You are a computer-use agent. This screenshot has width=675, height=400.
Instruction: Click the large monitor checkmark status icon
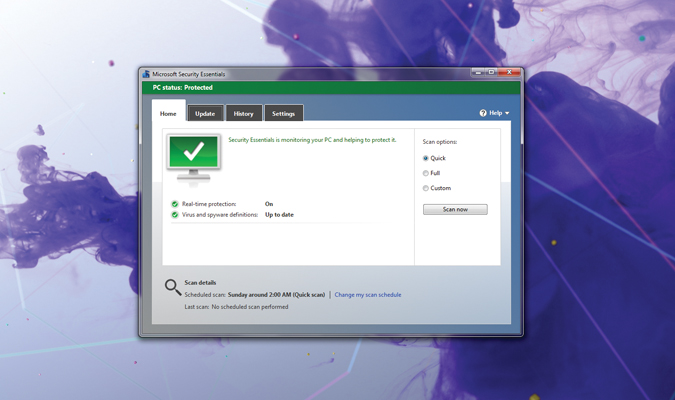(194, 156)
